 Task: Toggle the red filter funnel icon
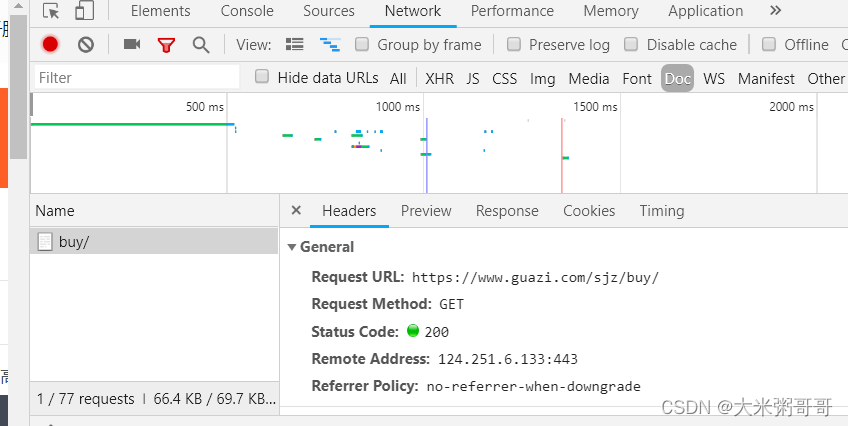point(166,45)
